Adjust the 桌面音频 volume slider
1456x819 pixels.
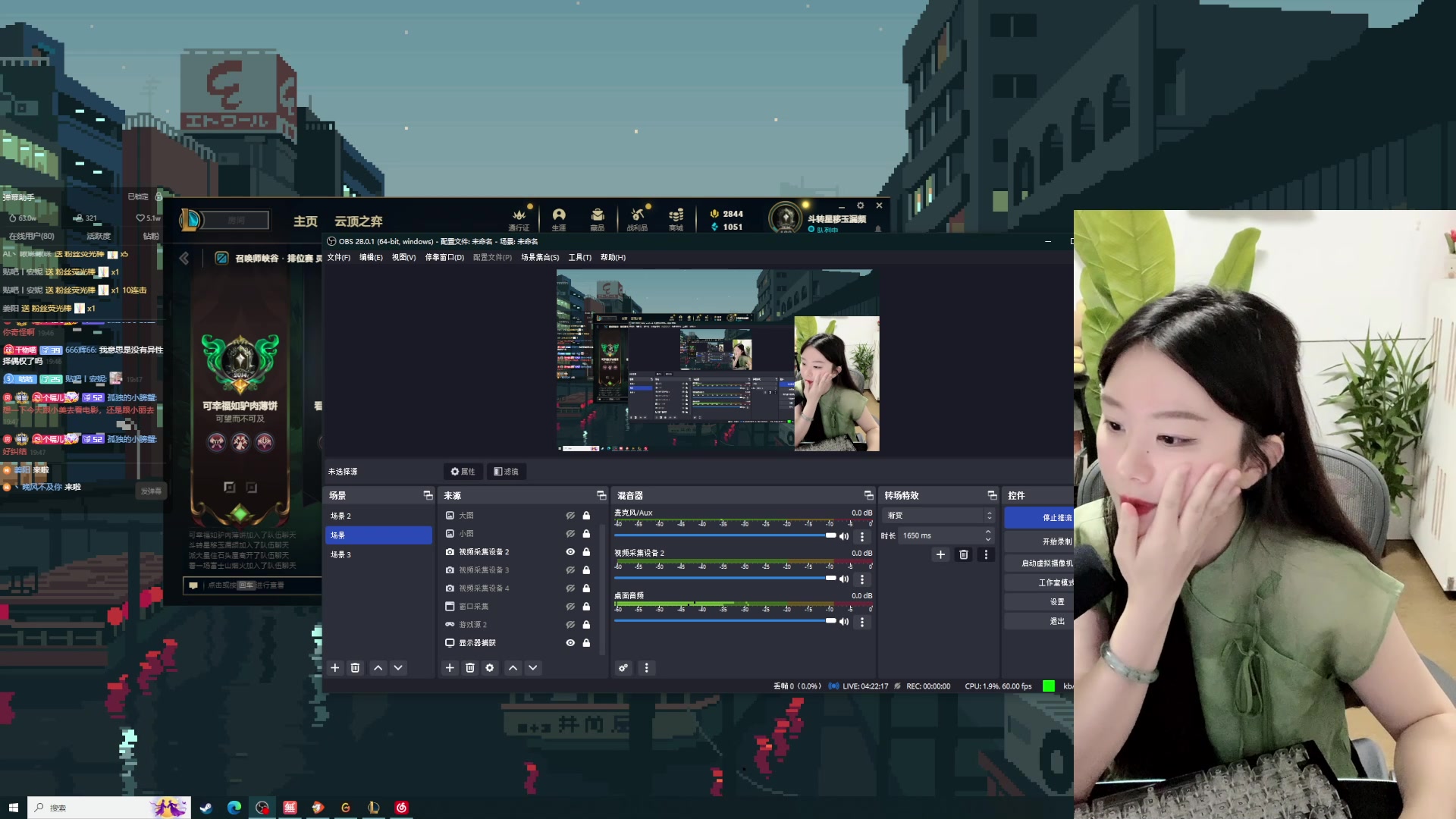pyautogui.click(x=725, y=621)
